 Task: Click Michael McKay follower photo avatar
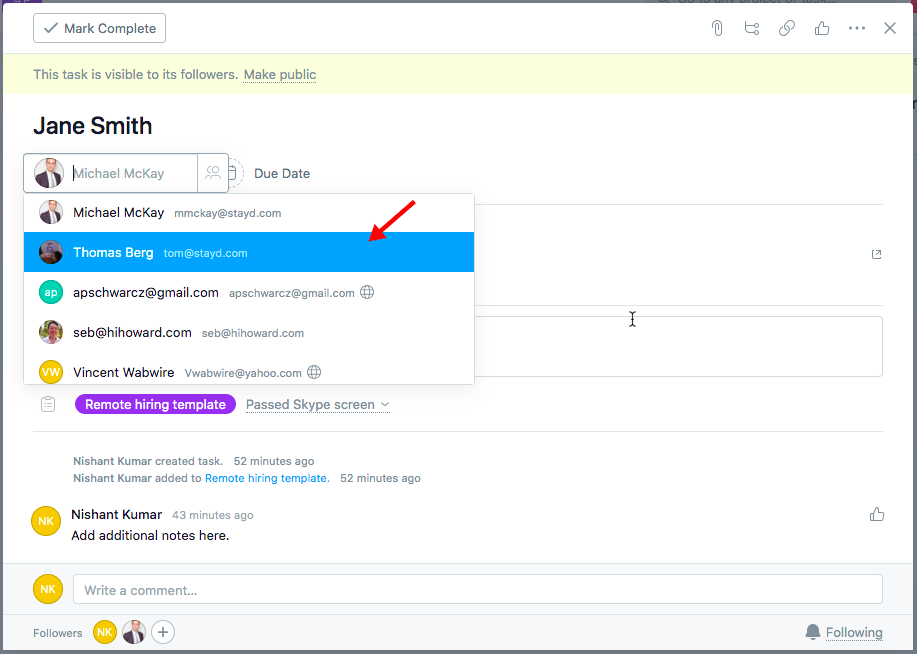coord(134,632)
